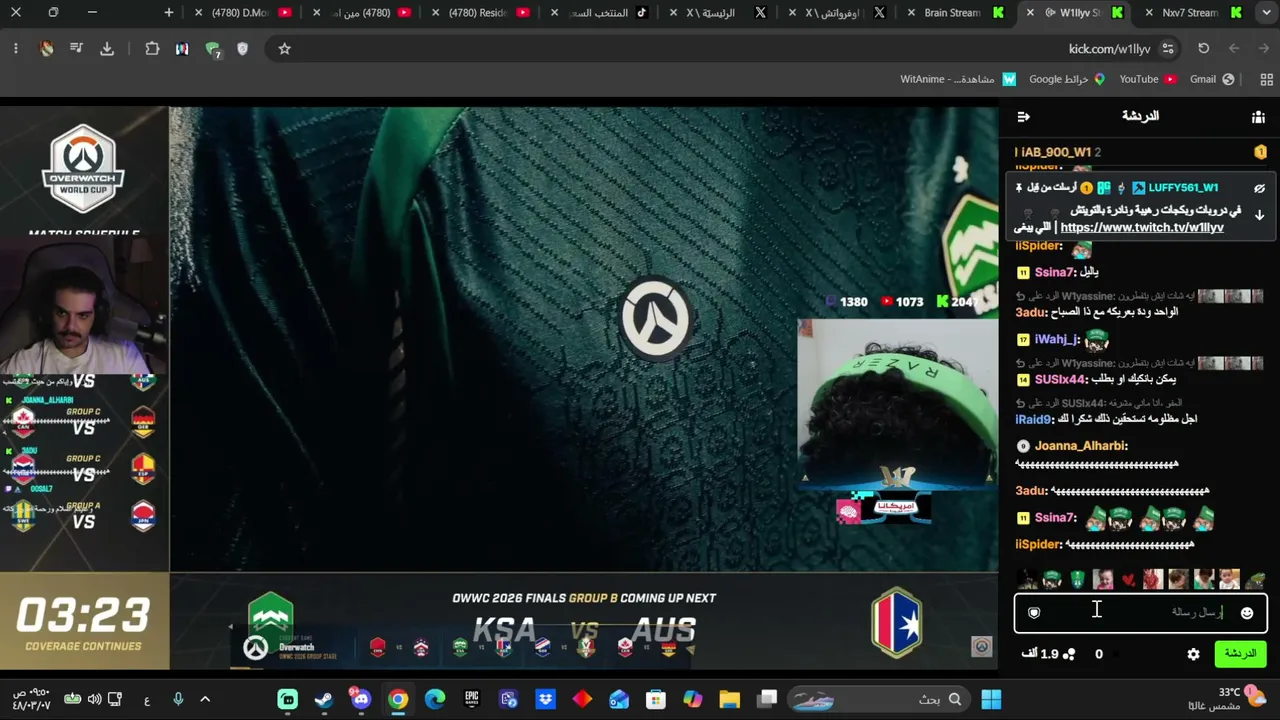Open the browser extensions puzzle icon
Screen dimensions: 1280x720
pyautogui.click(x=152, y=49)
